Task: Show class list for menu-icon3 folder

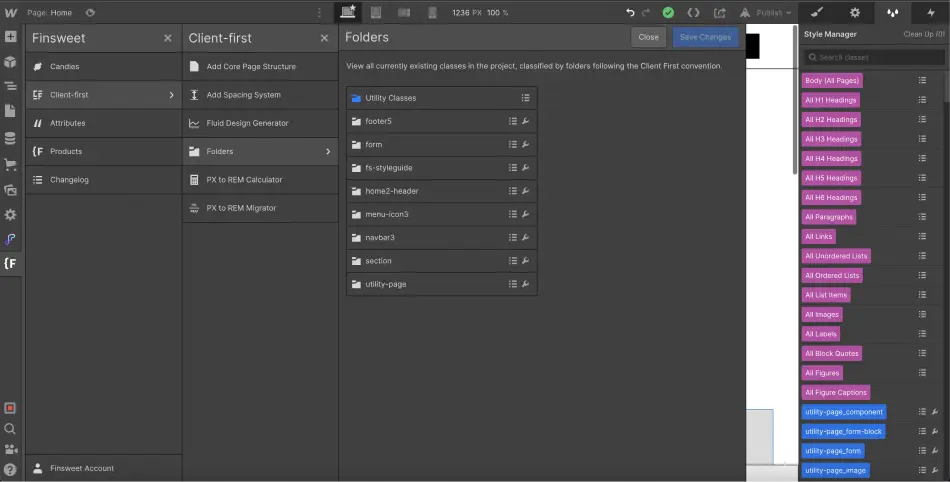Action: [513, 214]
